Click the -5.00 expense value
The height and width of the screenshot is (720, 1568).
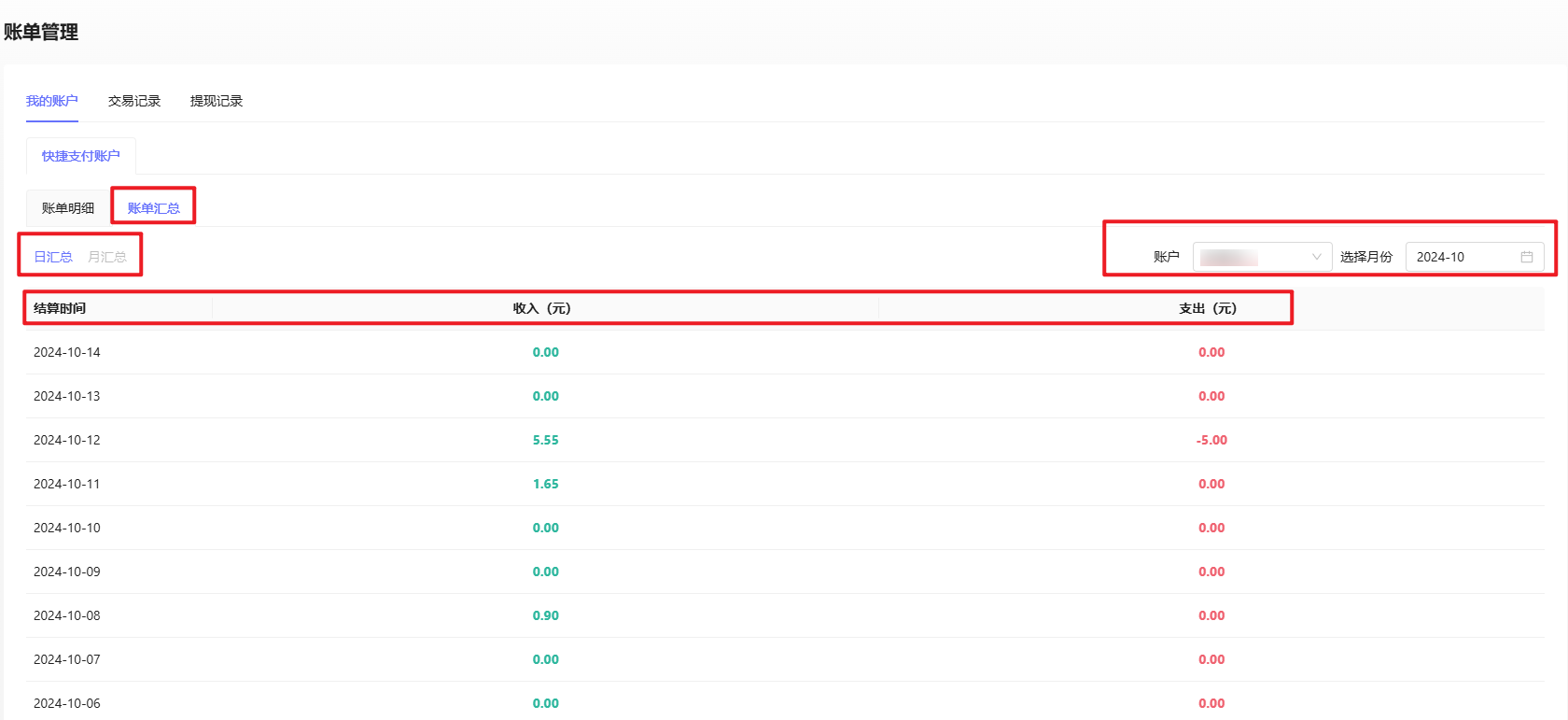tap(1211, 440)
